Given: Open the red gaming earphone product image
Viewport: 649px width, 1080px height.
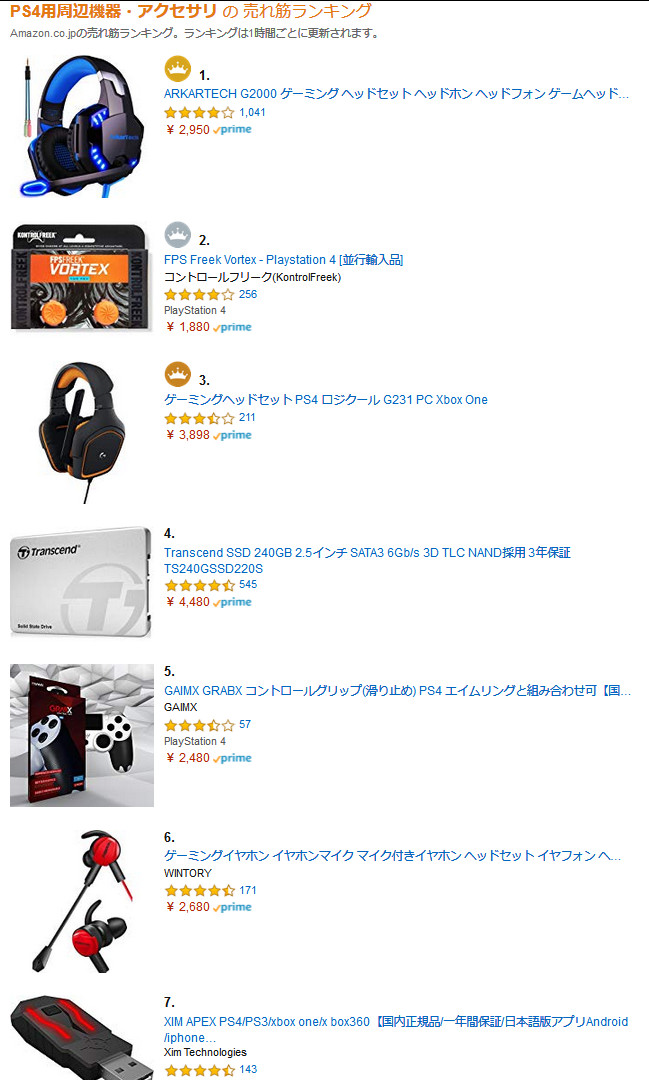Looking at the screenshot, I should coord(82,902).
